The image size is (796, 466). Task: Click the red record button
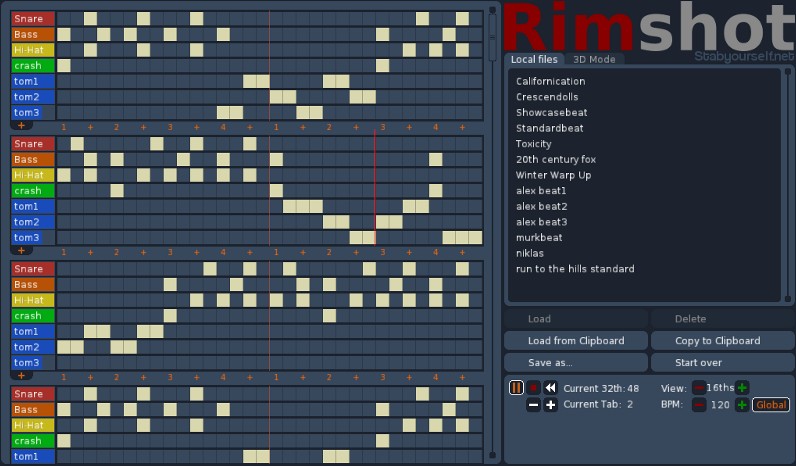[533, 388]
